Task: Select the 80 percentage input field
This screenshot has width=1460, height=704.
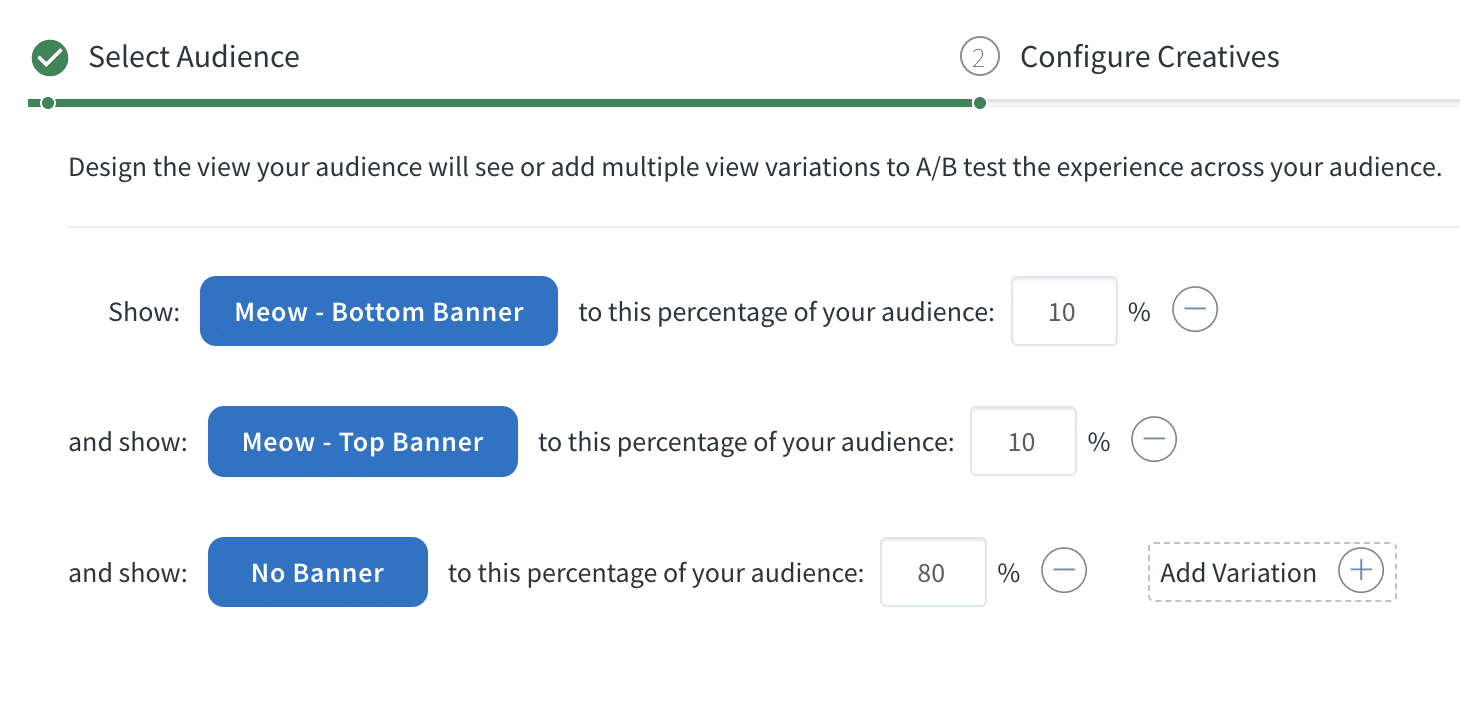Action: (933, 571)
